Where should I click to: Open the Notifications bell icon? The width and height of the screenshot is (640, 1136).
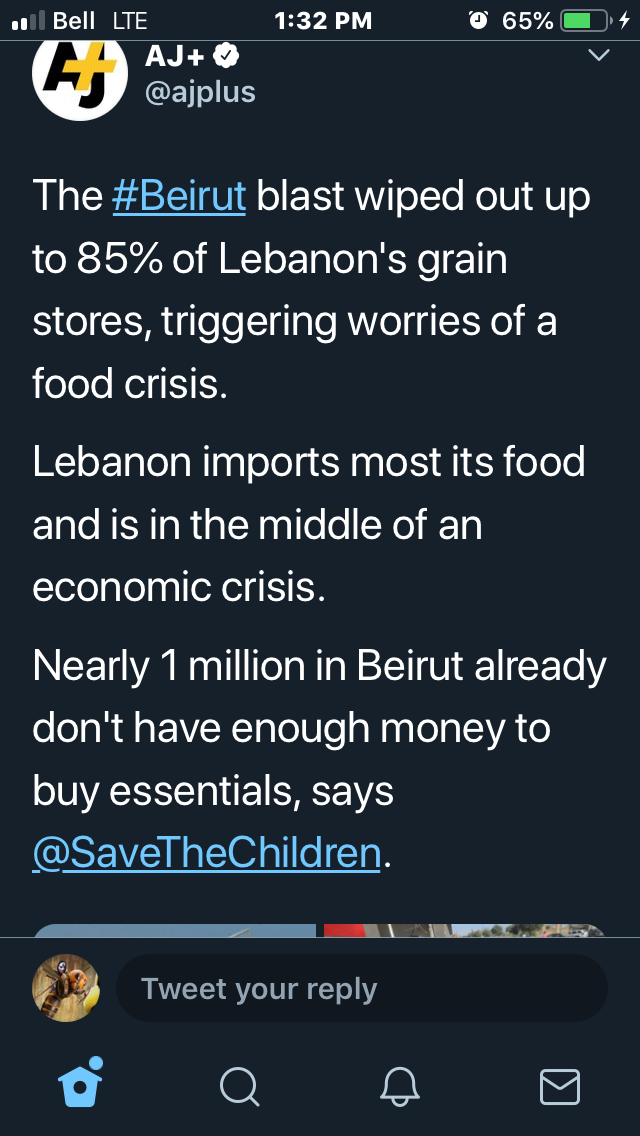tap(400, 1087)
